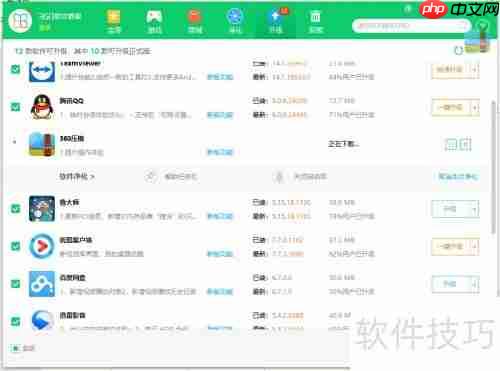
Task: Click the red play client app icon
Action: [42, 246]
